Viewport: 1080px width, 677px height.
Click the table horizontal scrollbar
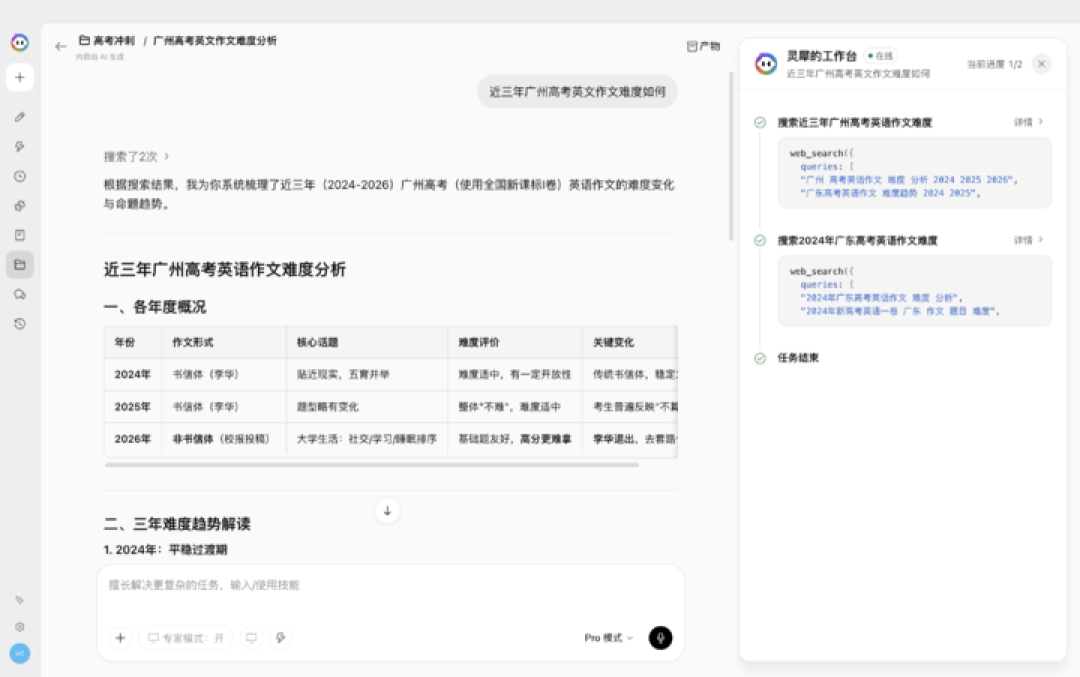point(372,465)
